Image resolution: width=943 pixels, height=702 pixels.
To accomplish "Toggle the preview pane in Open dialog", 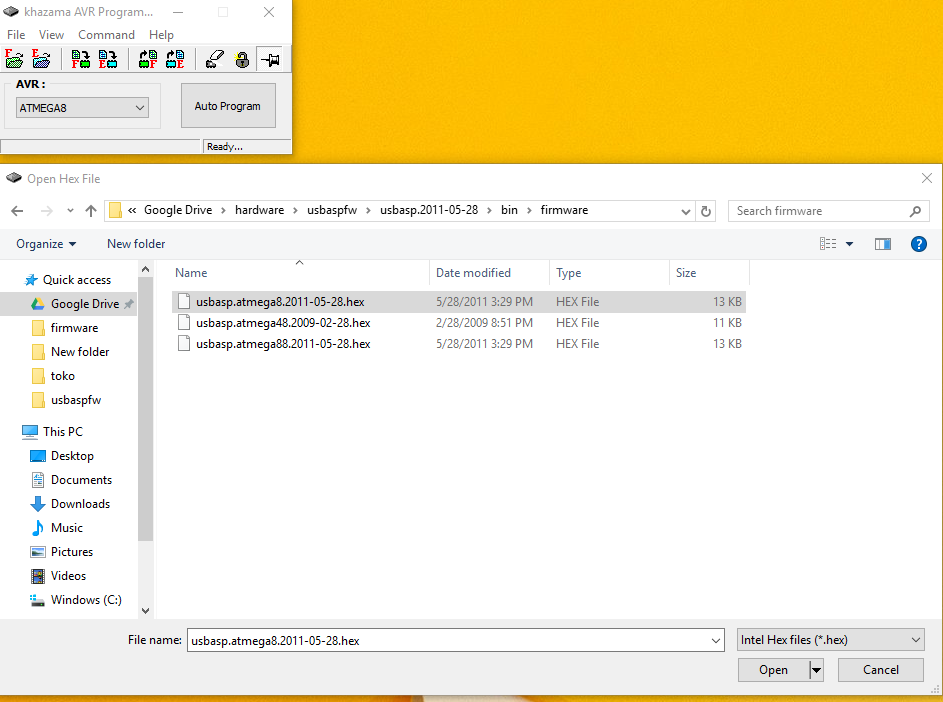I will [x=882, y=243].
